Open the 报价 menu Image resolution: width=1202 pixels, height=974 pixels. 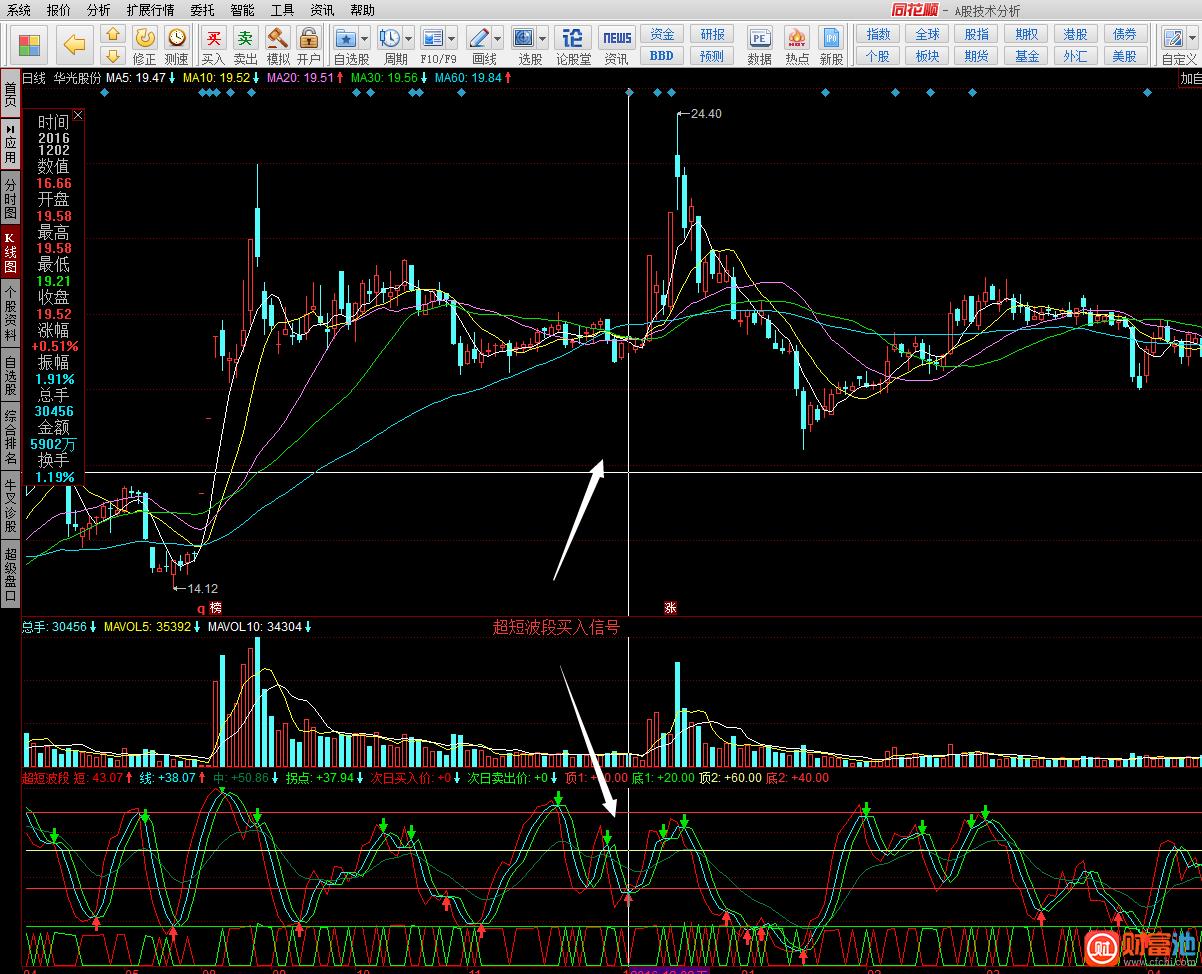click(x=59, y=10)
